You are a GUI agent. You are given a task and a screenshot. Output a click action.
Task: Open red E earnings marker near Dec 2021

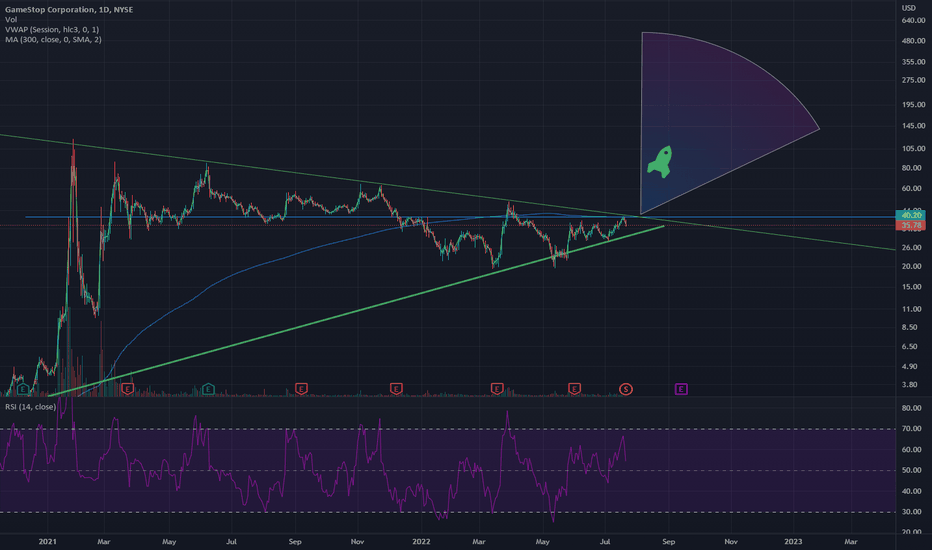pos(396,389)
